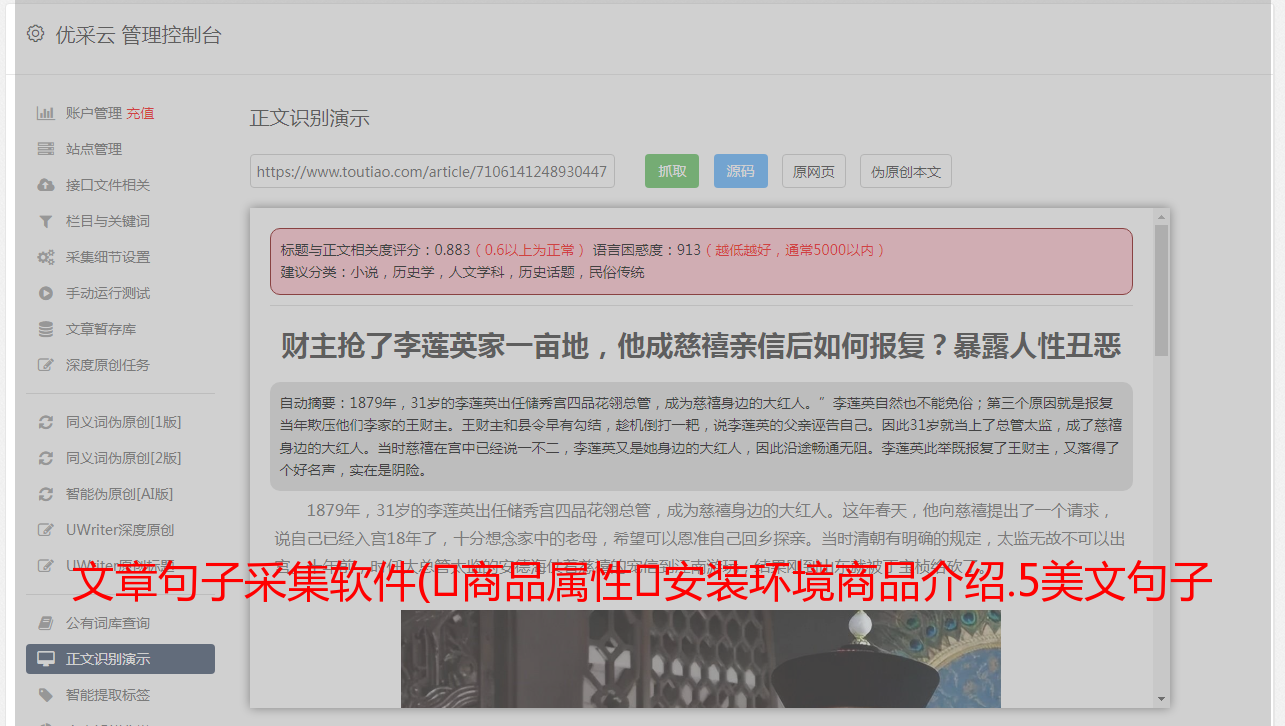Click the gears icon for 采集细节设置
This screenshot has height=726, width=1285.
click(46, 257)
